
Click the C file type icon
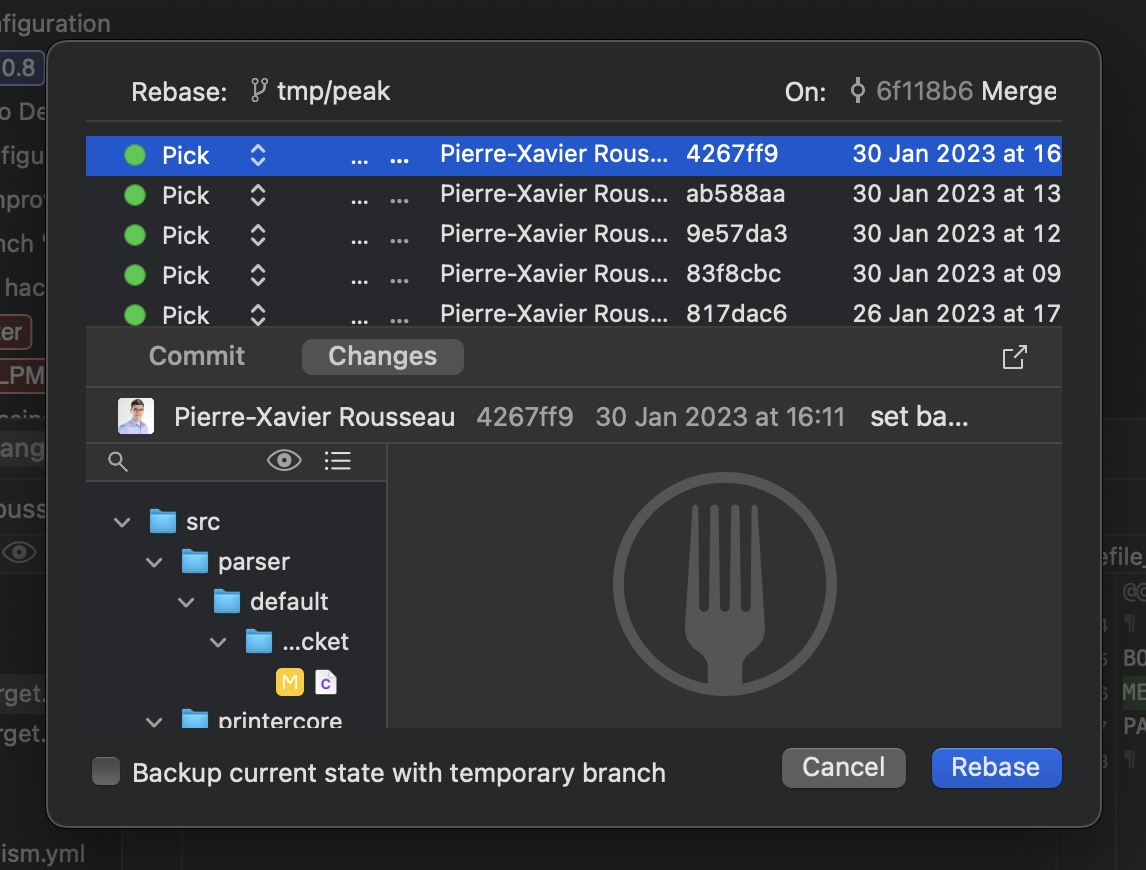[325, 682]
